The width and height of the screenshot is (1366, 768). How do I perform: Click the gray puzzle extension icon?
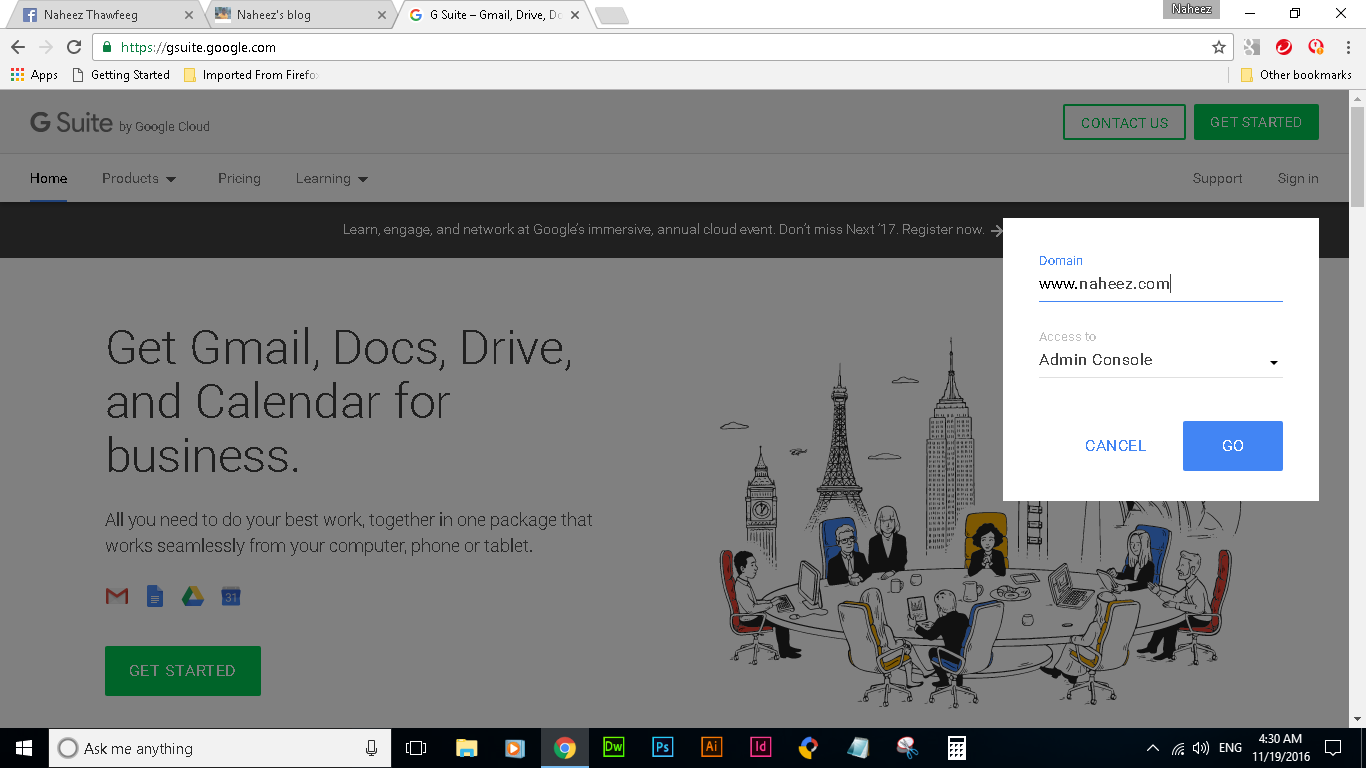click(x=1252, y=47)
